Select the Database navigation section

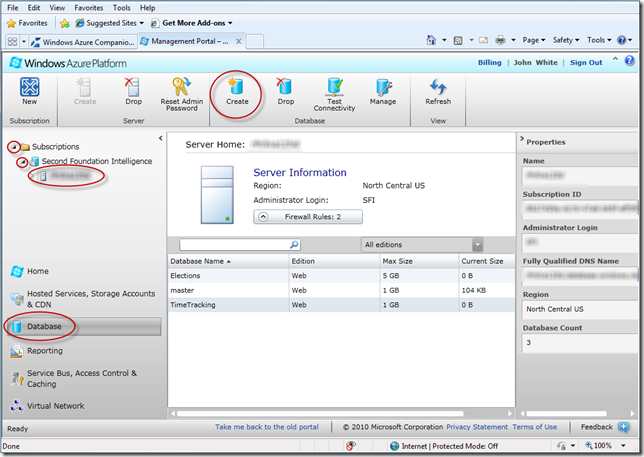pos(84,326)
